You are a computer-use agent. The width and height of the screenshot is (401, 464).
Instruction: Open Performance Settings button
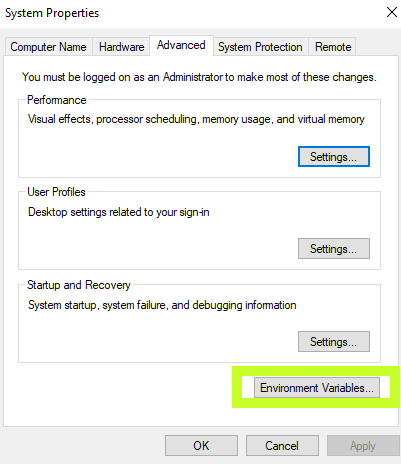(x=334, y=156)
